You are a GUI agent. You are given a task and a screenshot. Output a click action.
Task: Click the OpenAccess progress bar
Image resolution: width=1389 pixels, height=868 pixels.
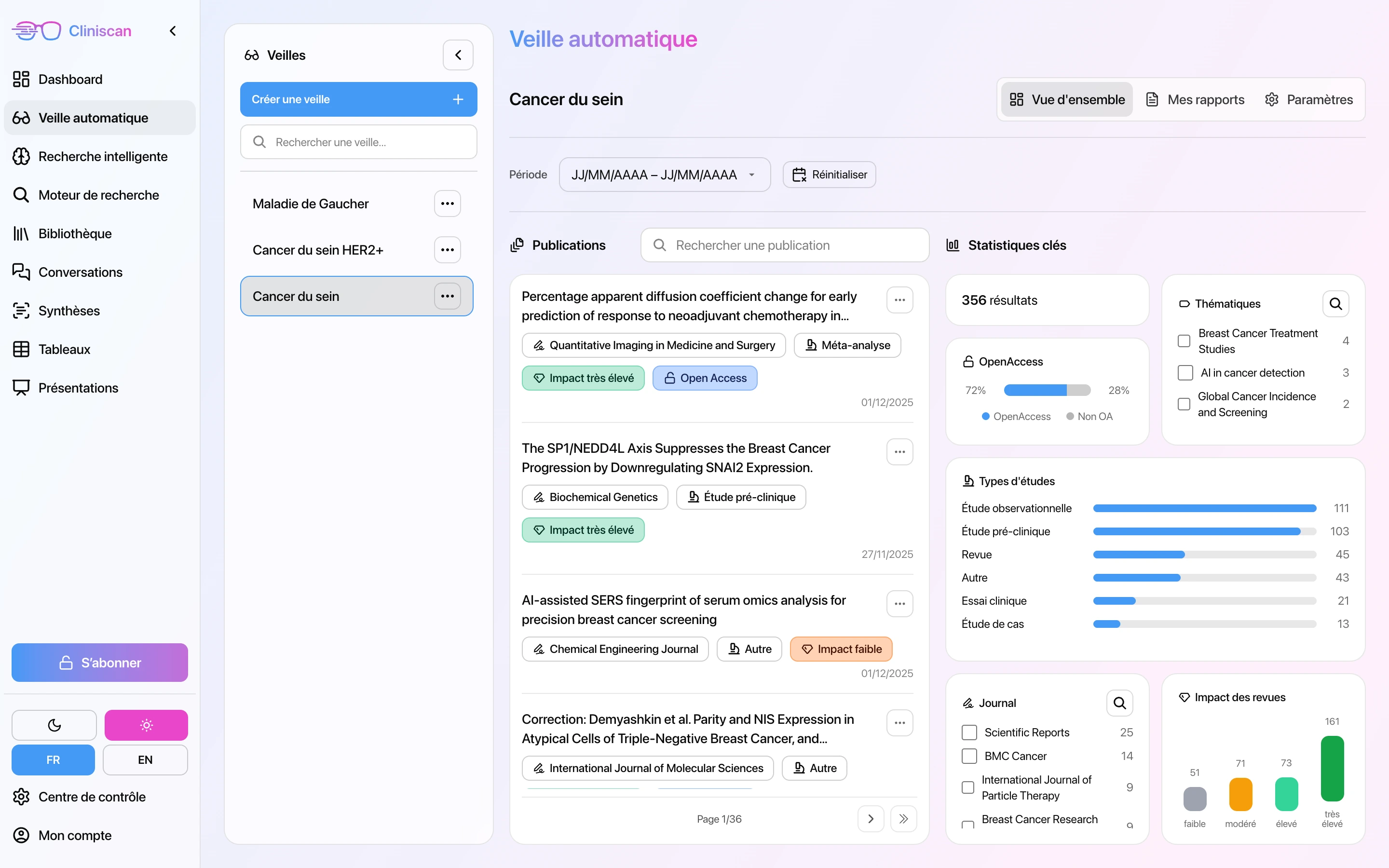(x=1047, y=390)
